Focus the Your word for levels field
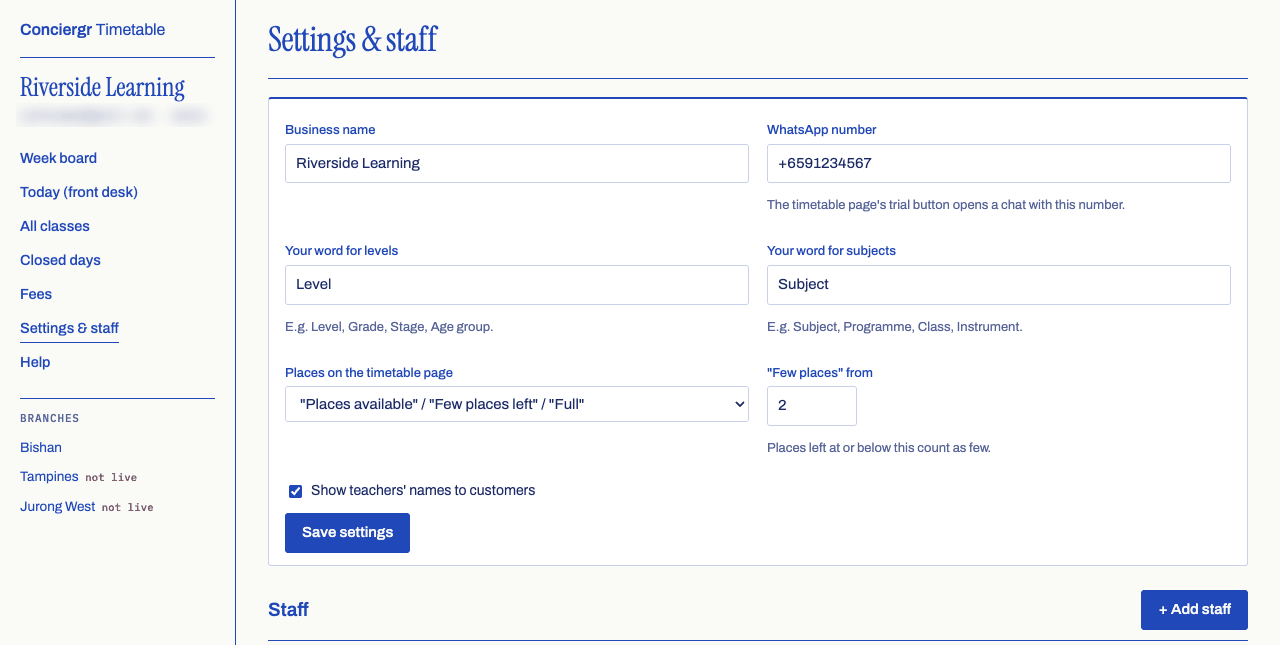Image resolution: width=1280 pixels, height=645 pixels. point(517,284)
